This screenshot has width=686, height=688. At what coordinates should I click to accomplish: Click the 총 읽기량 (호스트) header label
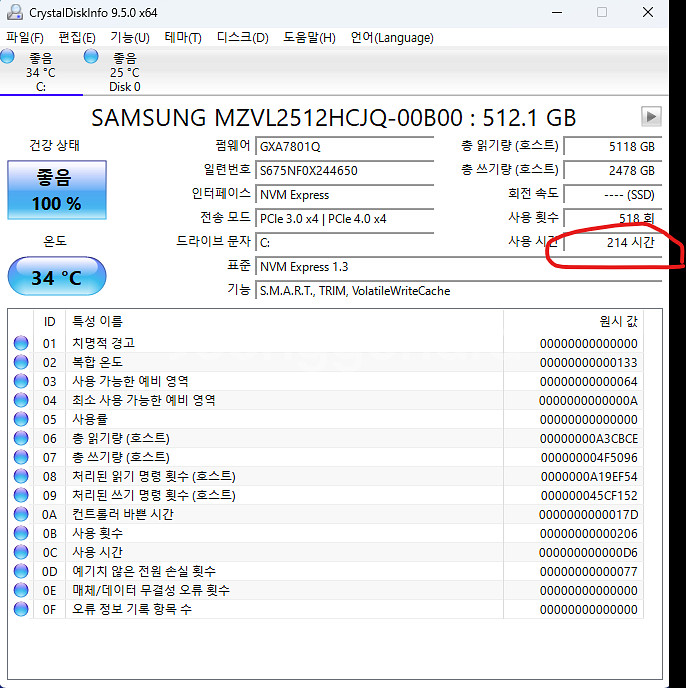[x=510, y=146]
